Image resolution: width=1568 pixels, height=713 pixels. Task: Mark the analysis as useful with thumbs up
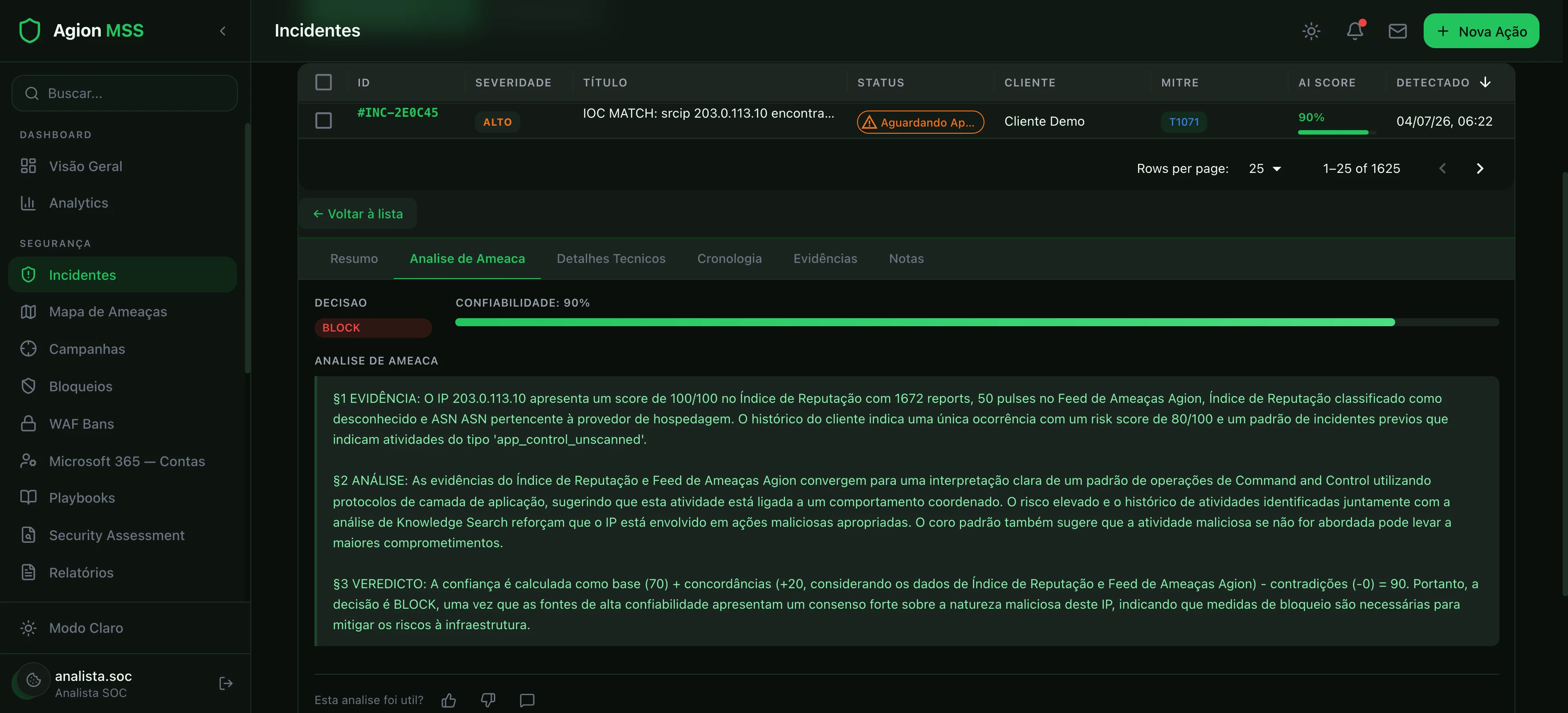(x=449, y=700)
